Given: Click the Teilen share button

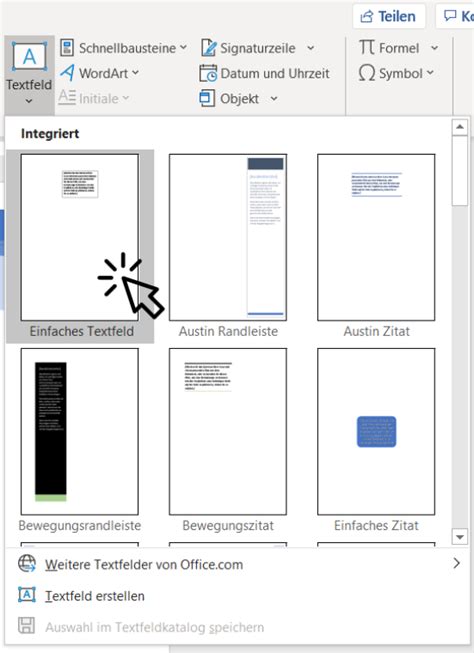Looking at the screenshot, I should pos(389,16).
